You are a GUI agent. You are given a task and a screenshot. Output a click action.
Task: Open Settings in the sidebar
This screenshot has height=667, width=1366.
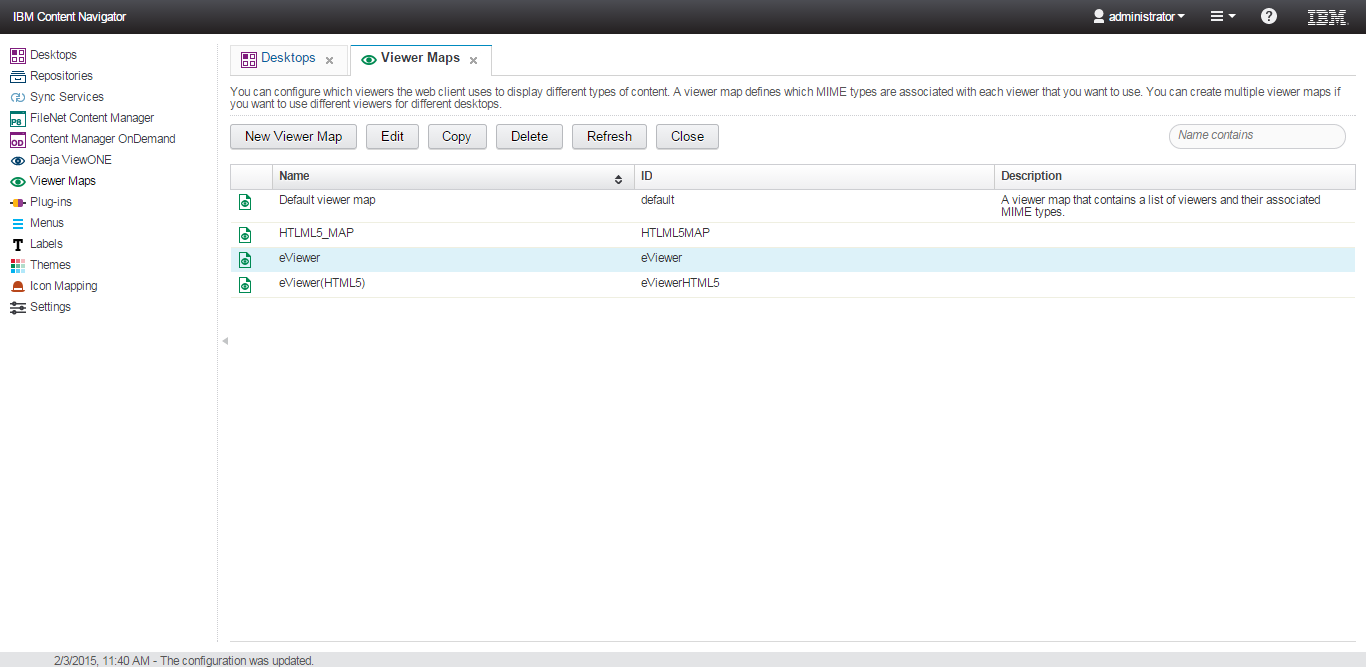[50, 307]
